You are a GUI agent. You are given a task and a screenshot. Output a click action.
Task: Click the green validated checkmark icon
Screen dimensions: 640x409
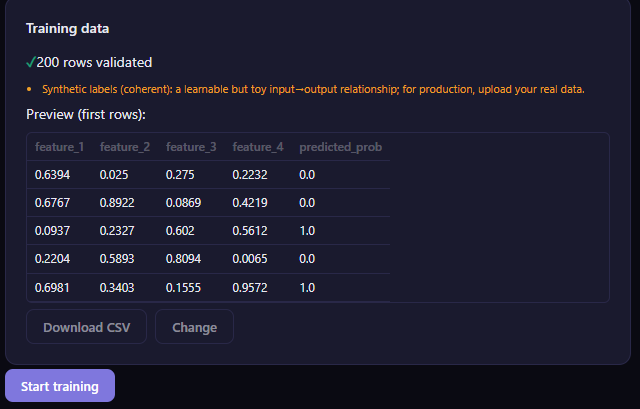31,62
